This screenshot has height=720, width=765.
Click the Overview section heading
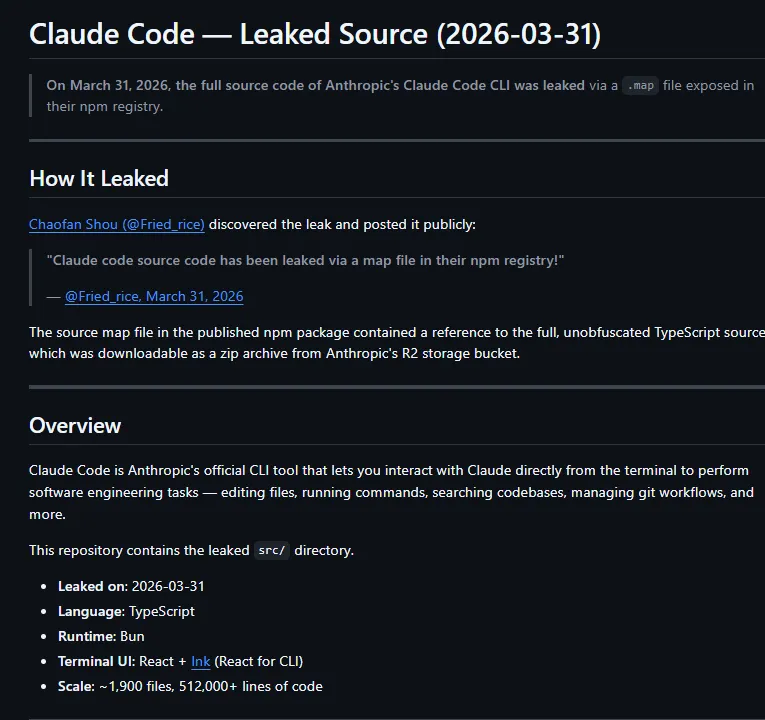[x=75, y=426]
